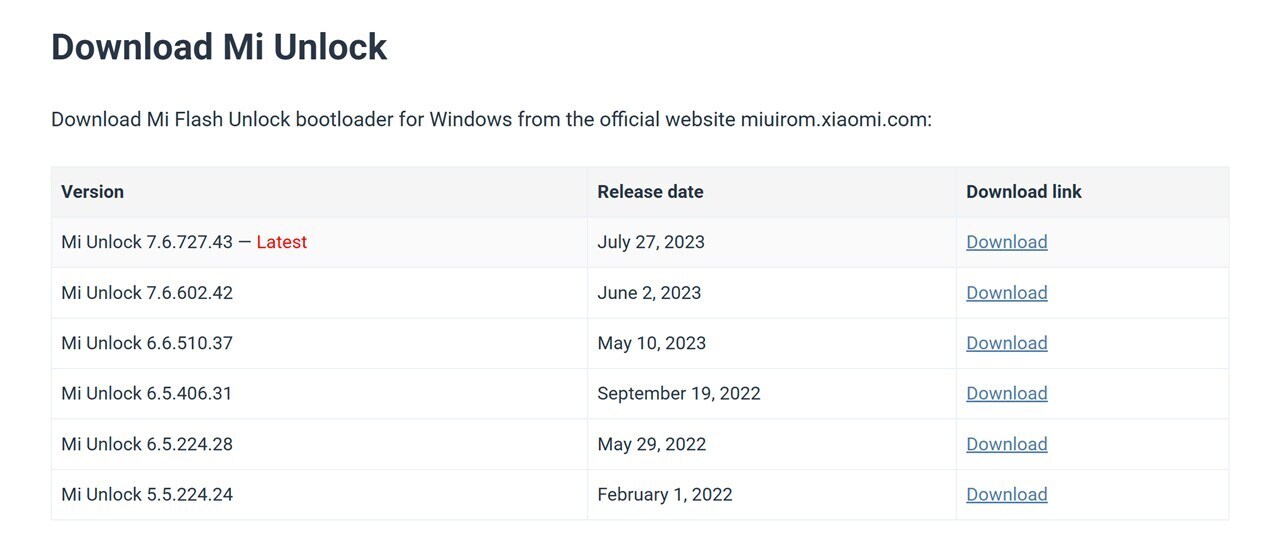Click the Version column header
Viewport: 1280px width, 560px height.
93,191
